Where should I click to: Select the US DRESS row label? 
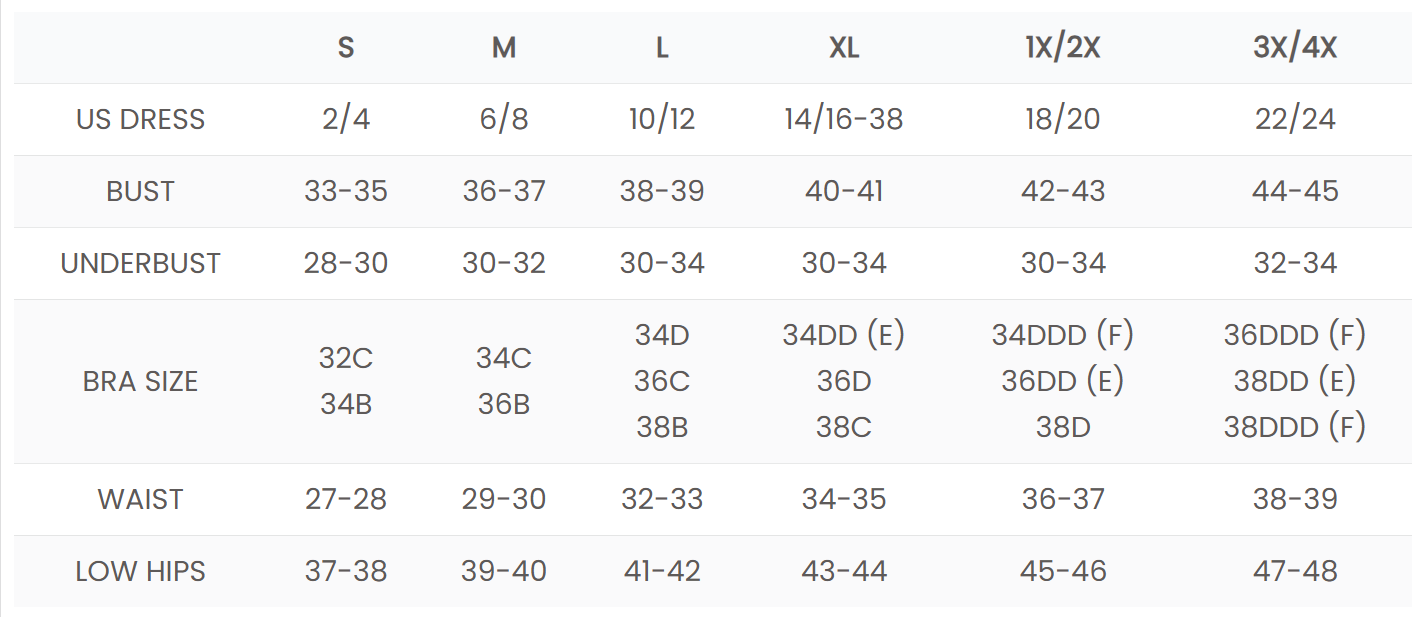click(x=140, y=119)
